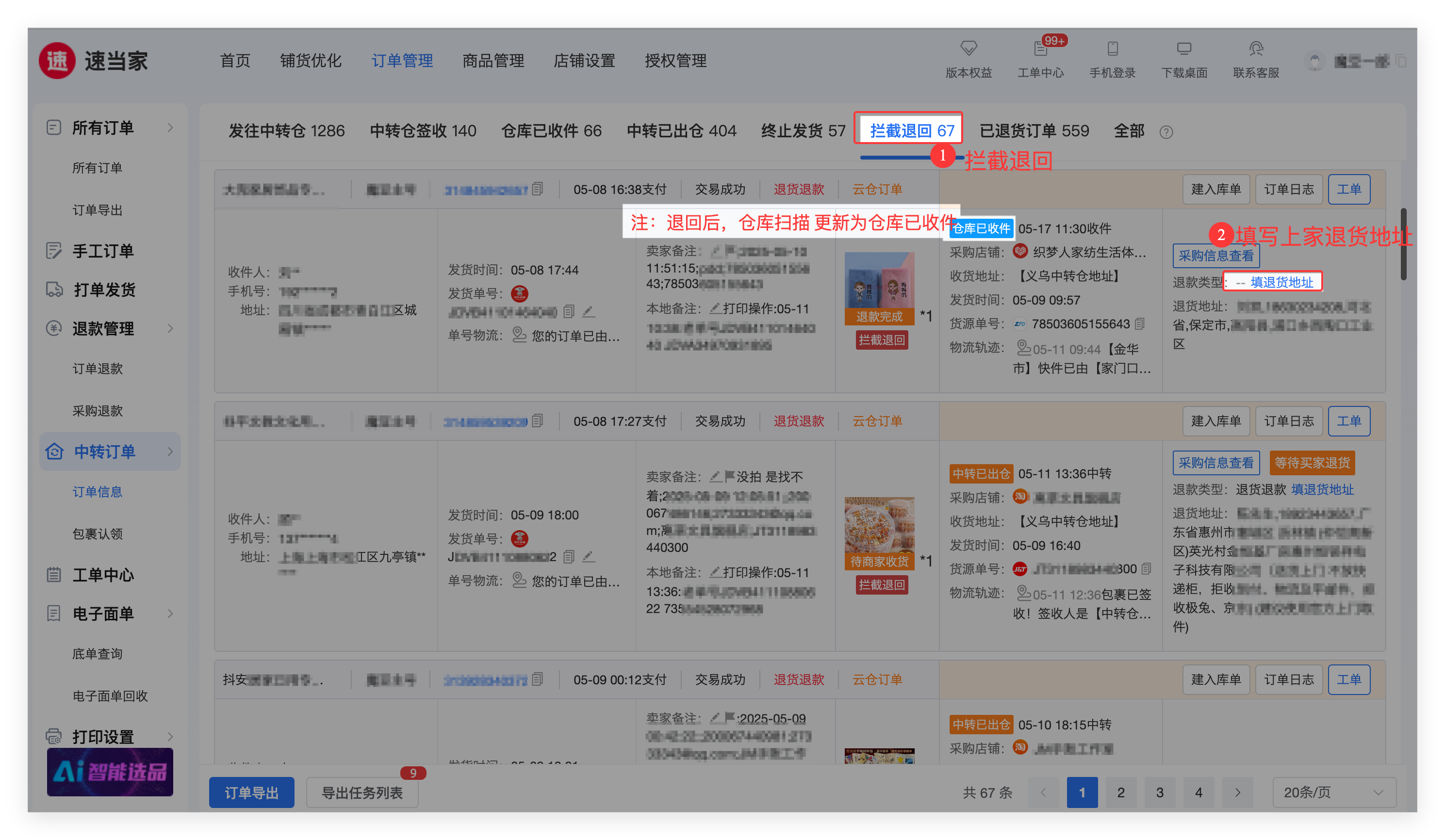Image resolution: width=1445 pixels, height=840 pixels.
Task: Switch to the 已退货订单 559 tab
Action: [x=1034, y=131]
